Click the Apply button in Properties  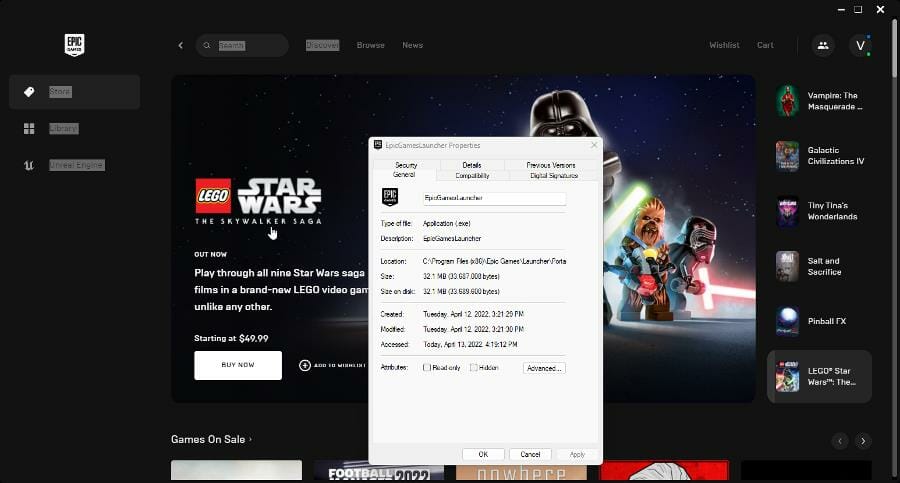coord(577,454)
